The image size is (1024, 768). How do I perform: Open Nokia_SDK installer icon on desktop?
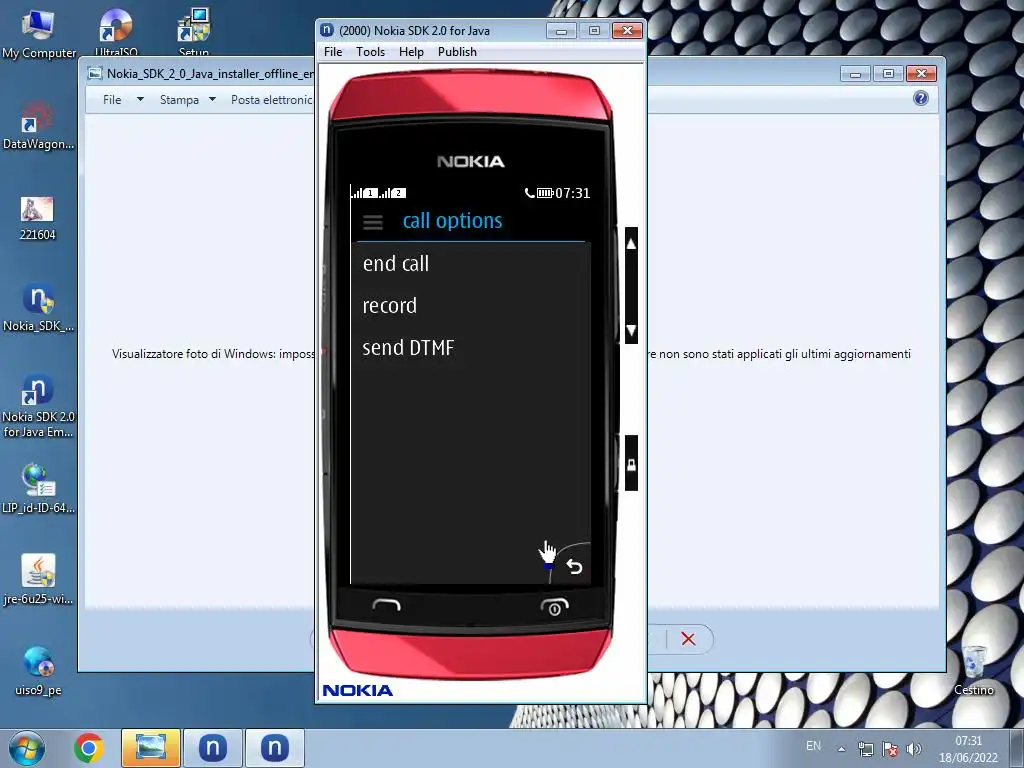[38, 308]
